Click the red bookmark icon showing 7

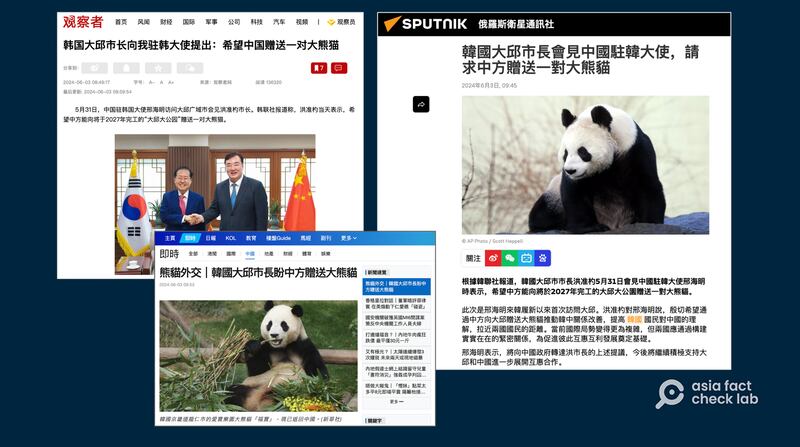319,68
